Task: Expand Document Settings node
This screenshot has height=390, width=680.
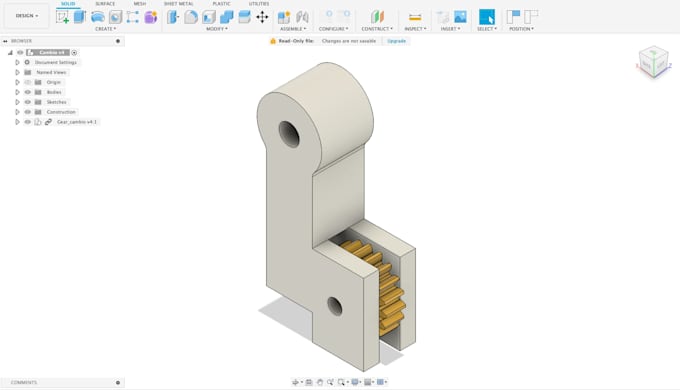Action: pyautogui.click(x=17, y=62)
